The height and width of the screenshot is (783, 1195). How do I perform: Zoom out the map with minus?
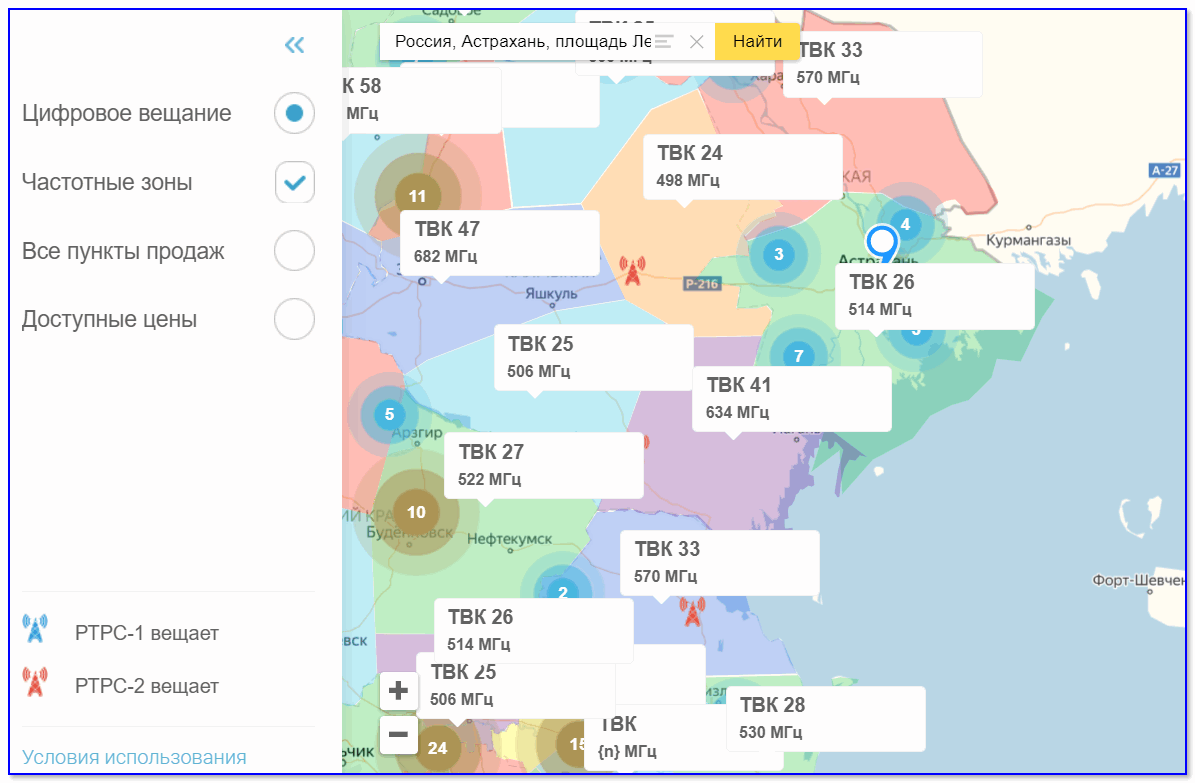pos(398,735)
